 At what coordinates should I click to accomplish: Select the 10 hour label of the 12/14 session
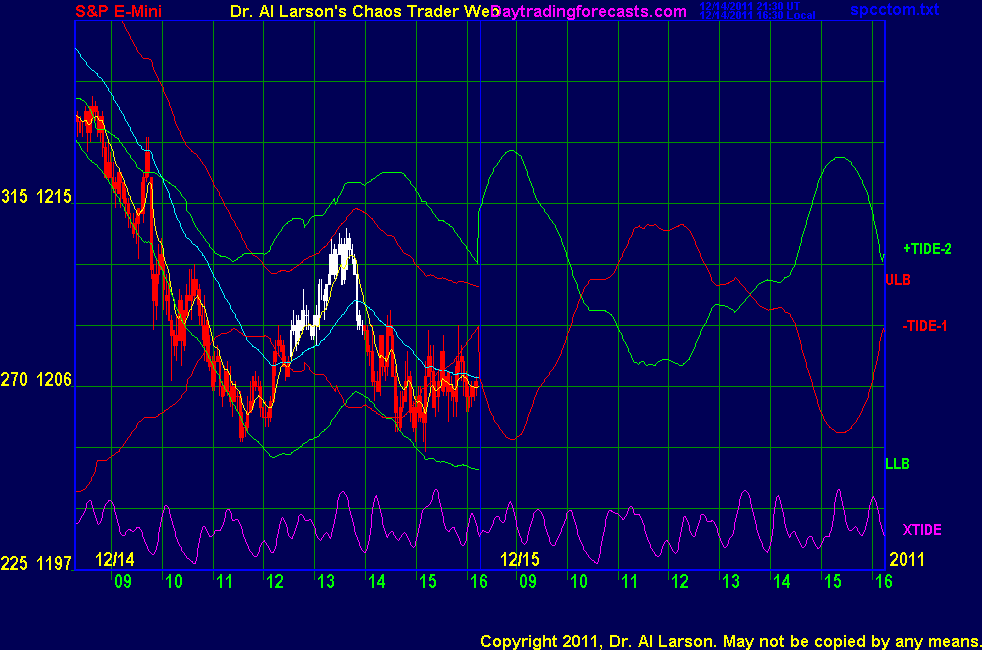click(x=173, y=582)
